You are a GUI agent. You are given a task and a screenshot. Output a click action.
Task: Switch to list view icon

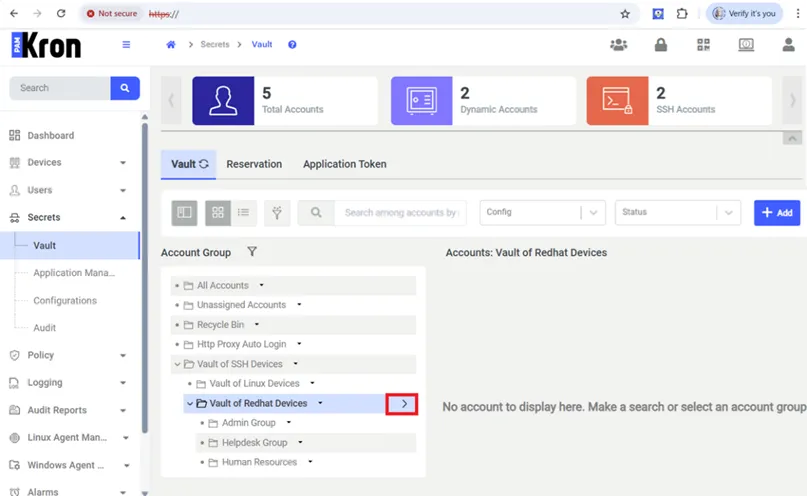pyautogui.click(x=243, y=212)
